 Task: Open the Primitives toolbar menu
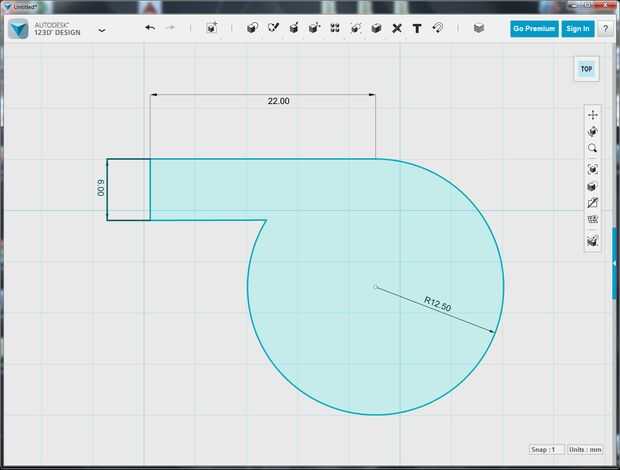[252, 28]
